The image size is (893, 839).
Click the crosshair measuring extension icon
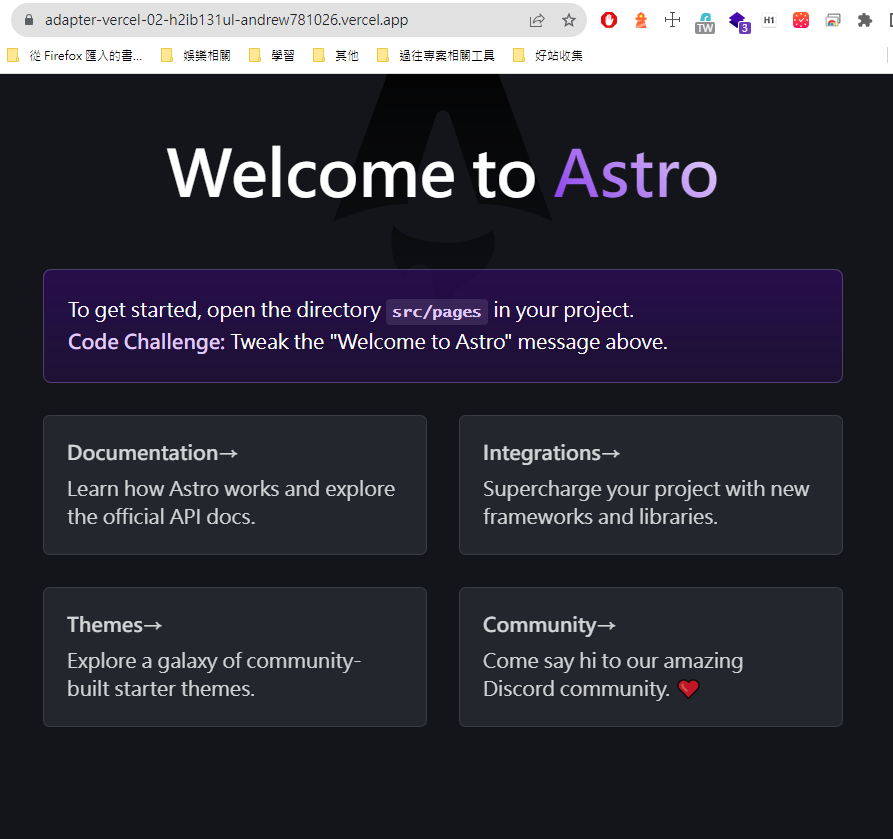672,20
